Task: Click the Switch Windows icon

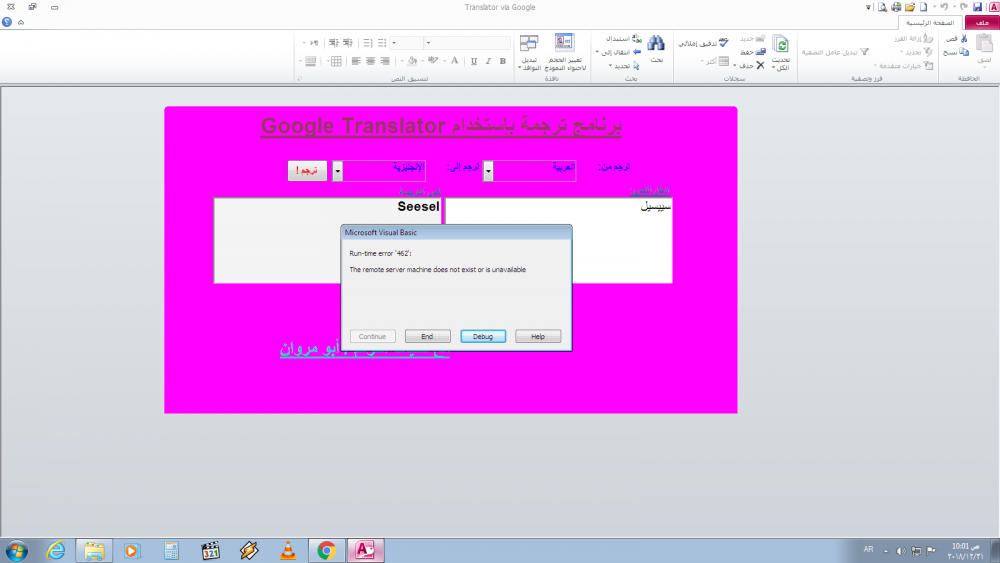Action: [529, 43]
